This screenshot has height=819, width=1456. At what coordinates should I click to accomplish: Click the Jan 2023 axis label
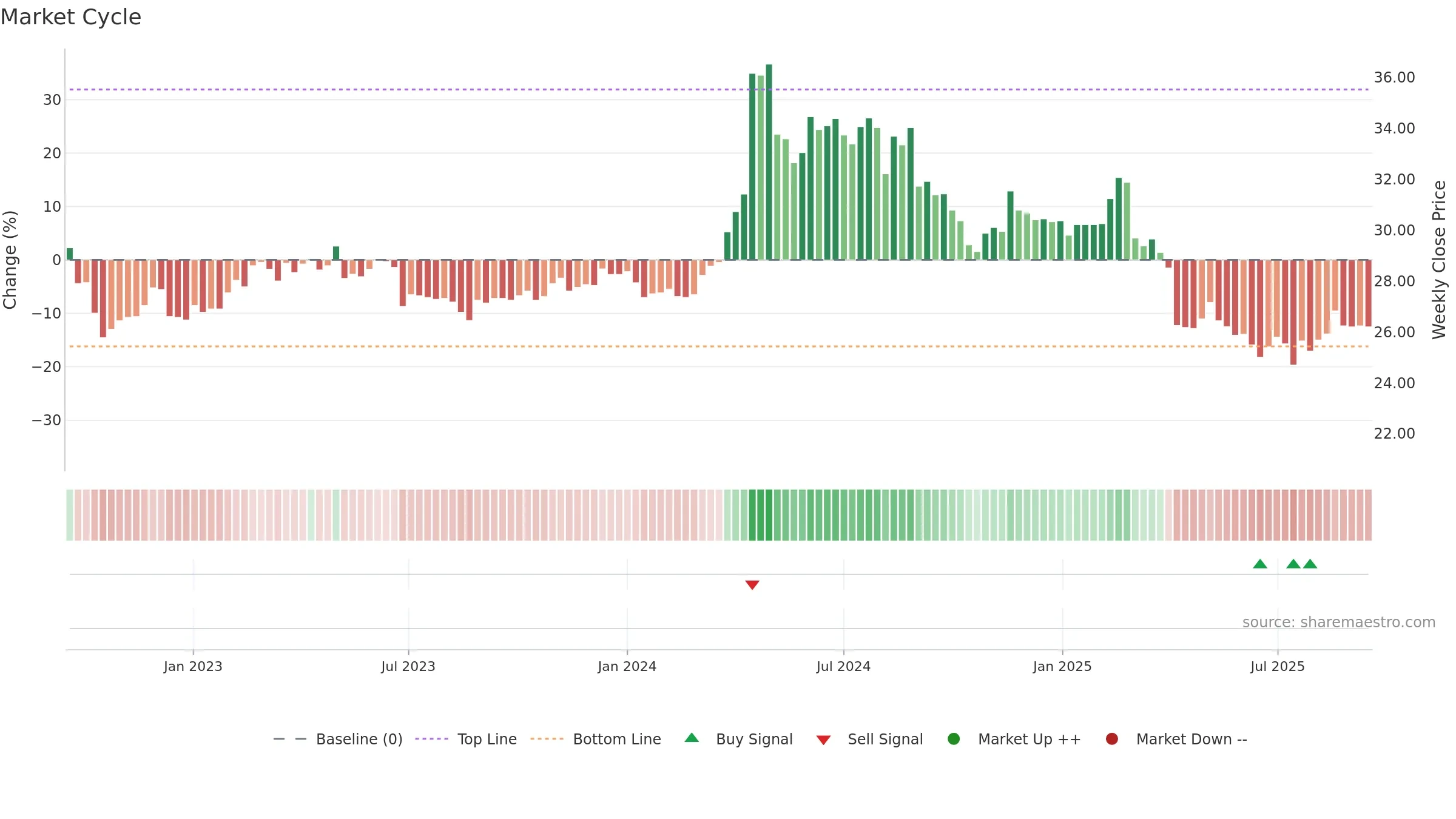point(193,666)
